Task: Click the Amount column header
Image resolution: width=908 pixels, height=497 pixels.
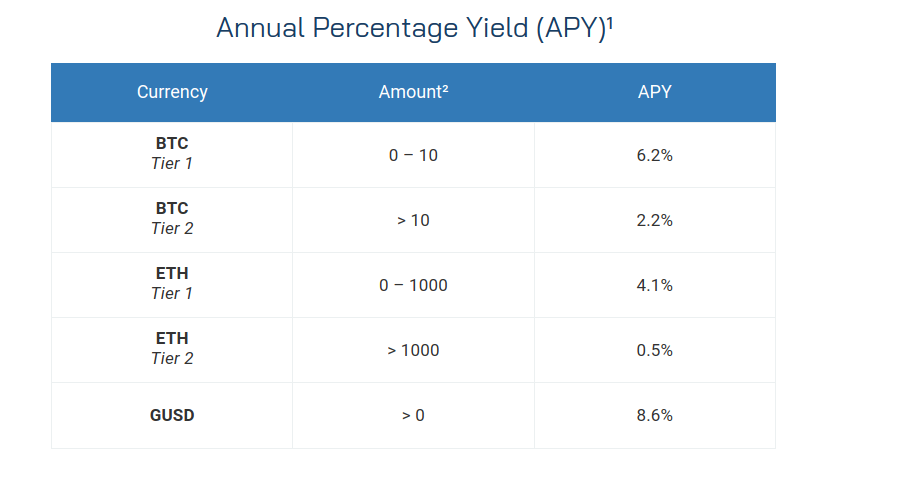Action: pos(413,92)
